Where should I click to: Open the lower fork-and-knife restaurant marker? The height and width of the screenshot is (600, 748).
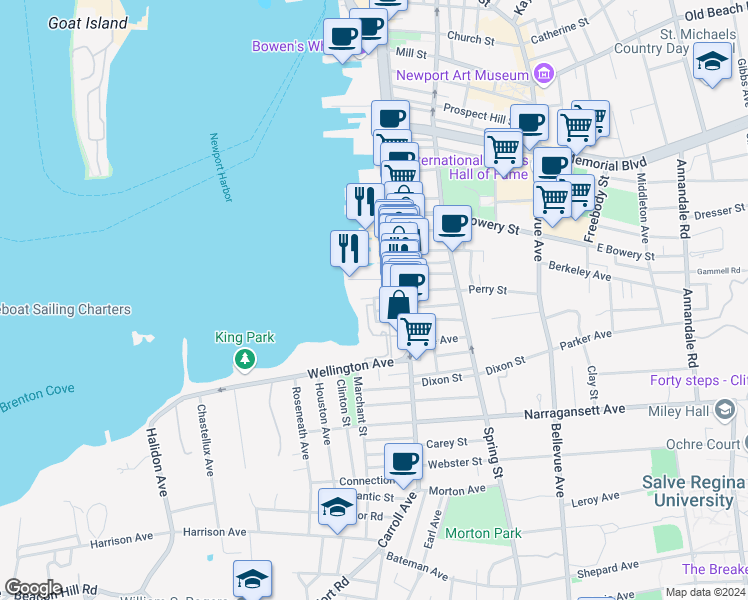348,247
